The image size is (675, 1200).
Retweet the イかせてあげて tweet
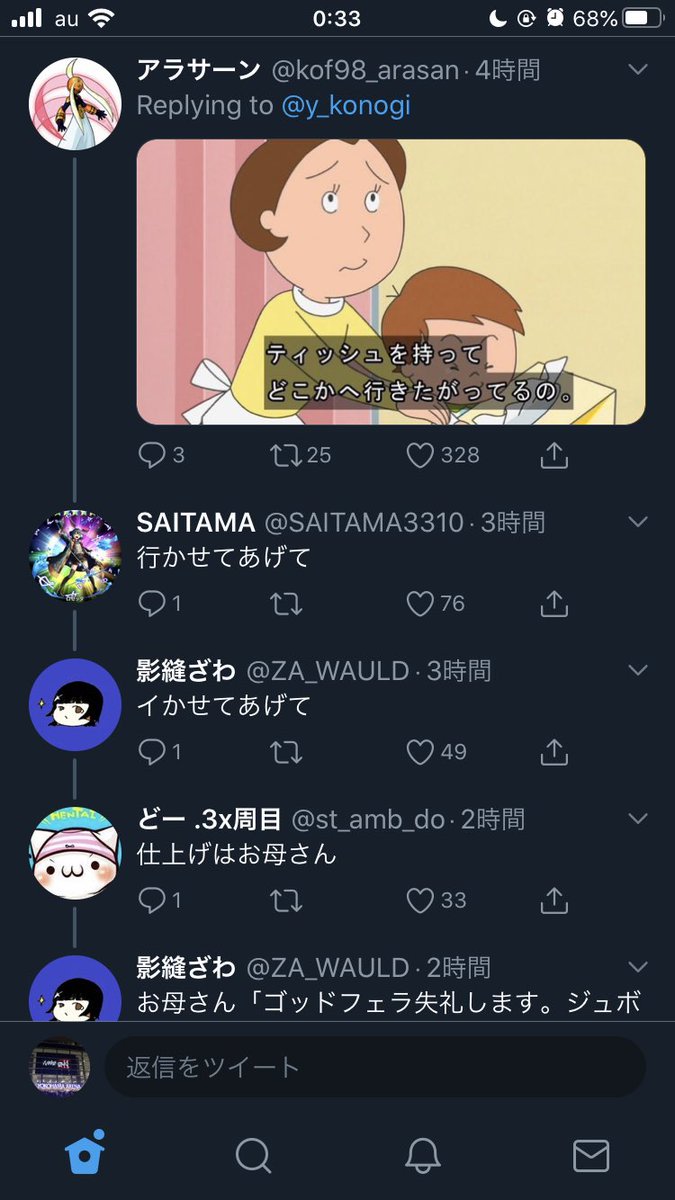pyautogui.click(x=286, y=751)
